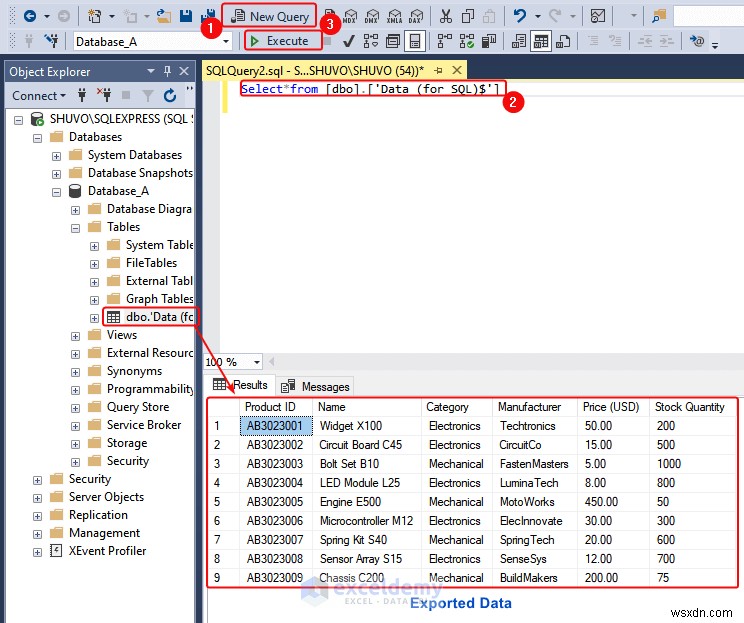Viewport: 744px width, 623px height.
Task: Open the Query Options icon
Action: click(393, 41)
